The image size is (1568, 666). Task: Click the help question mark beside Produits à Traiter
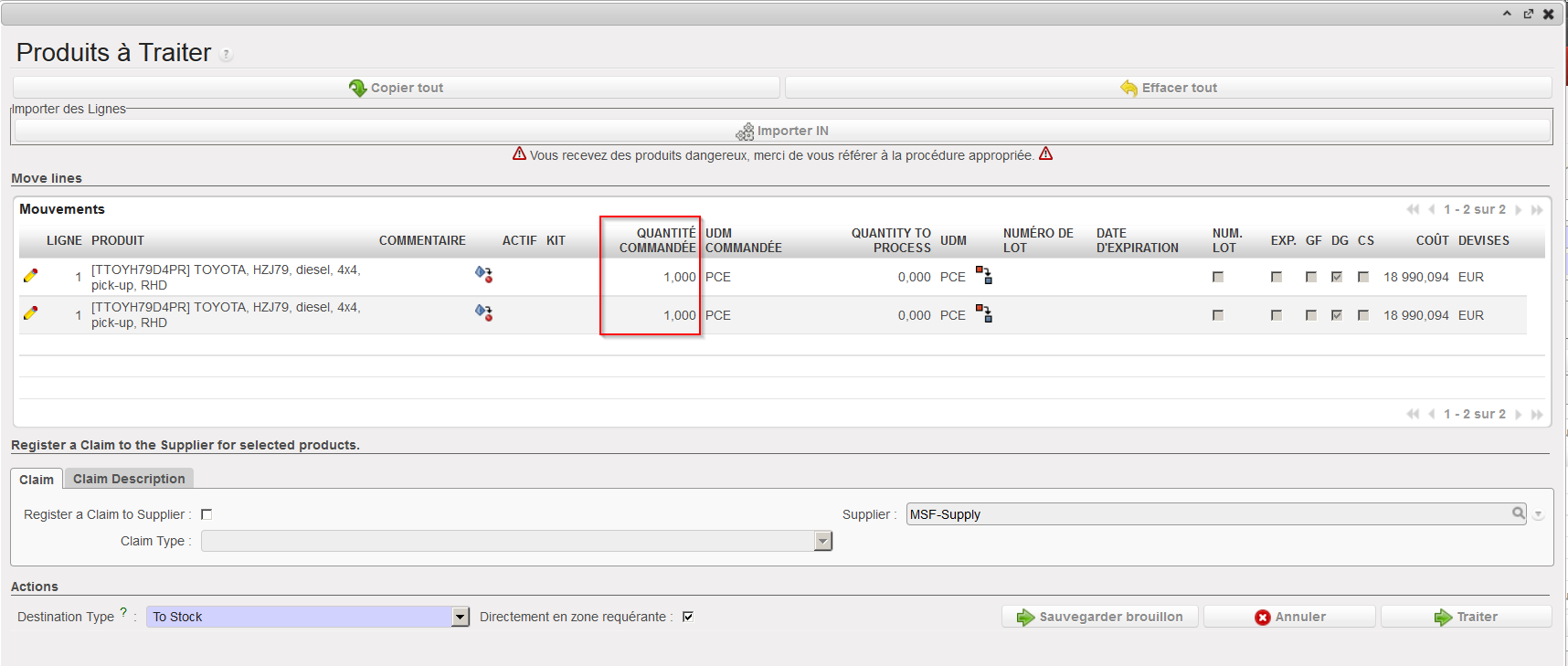pyautogui.click(x=227, y=55)
